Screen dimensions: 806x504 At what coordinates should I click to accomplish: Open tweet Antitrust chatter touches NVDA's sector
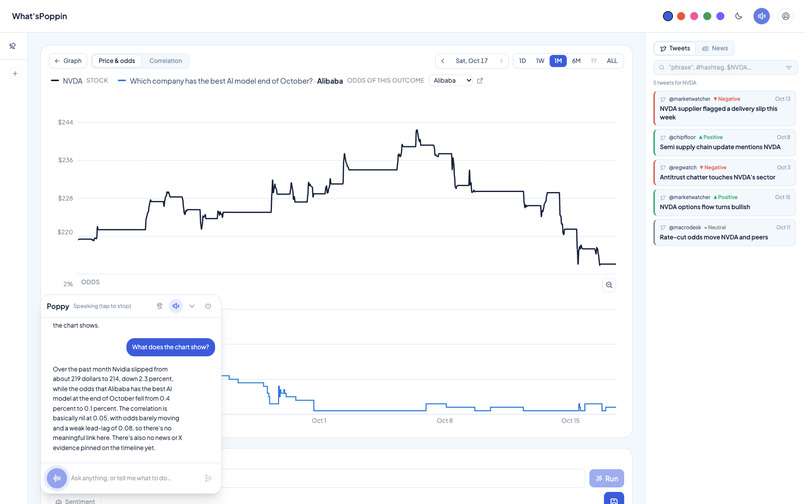coord(725,172)
